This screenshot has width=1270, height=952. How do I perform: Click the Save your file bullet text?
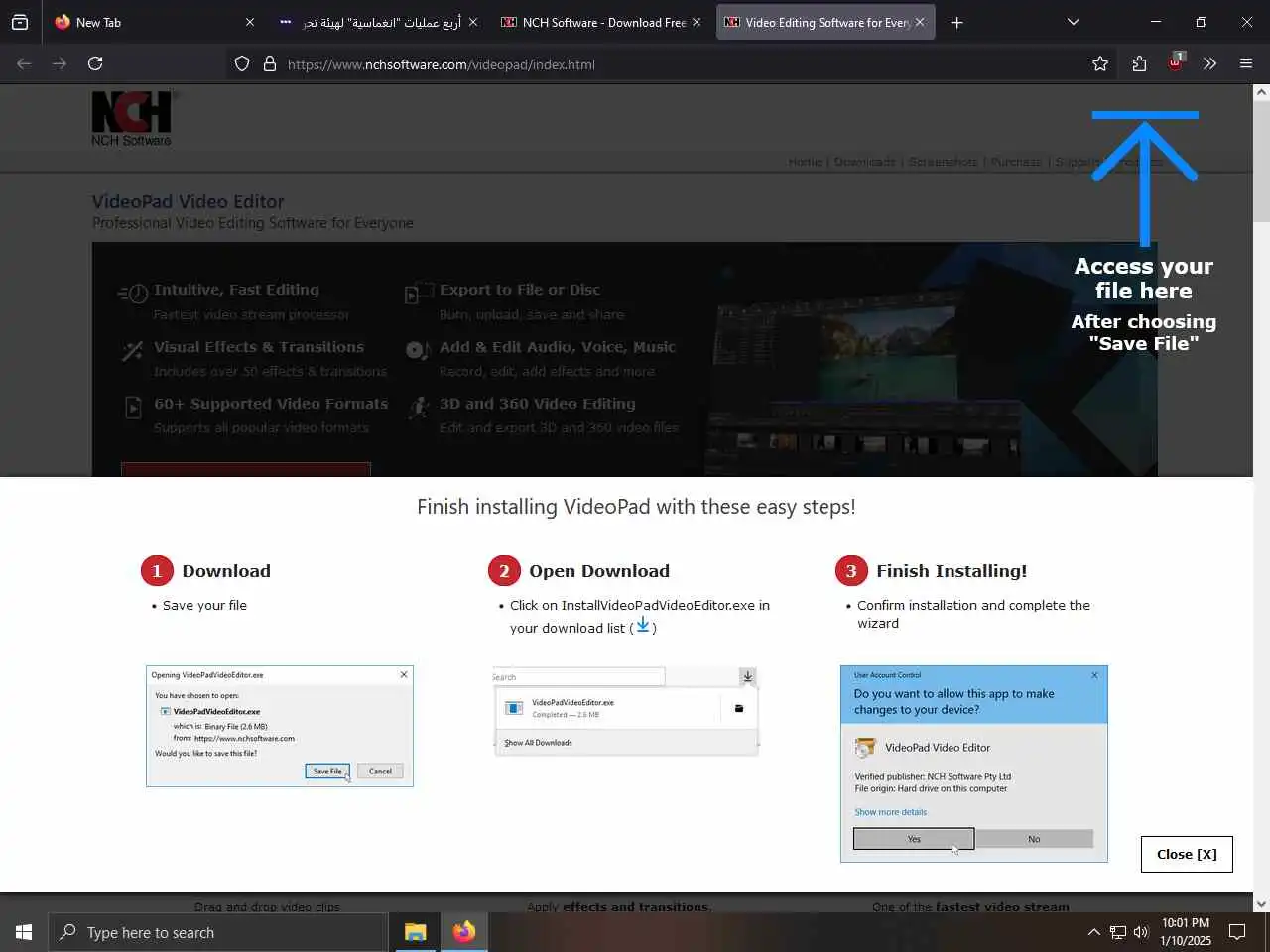(204, 605)
